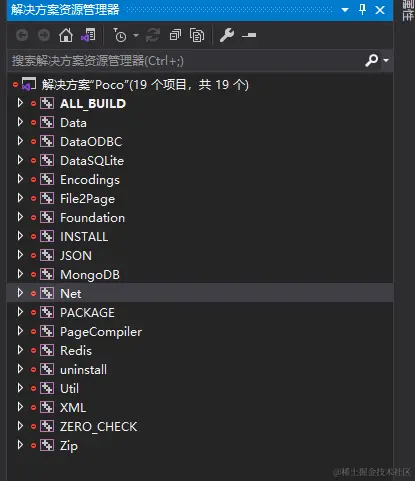
Task: Click the Collapse All icon
Action: [175, 35]
